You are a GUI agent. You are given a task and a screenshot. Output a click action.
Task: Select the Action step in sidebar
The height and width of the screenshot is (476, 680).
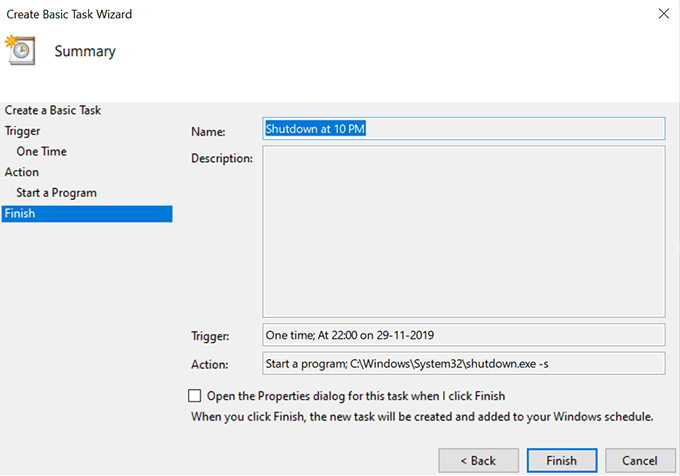coord(22,172)
